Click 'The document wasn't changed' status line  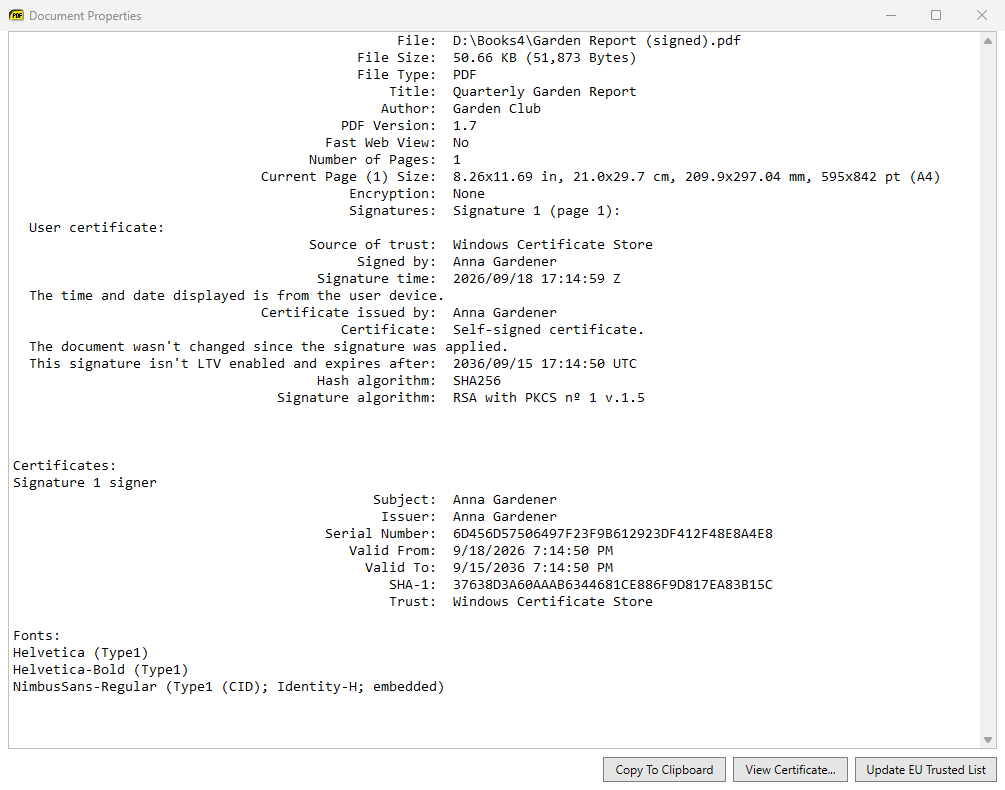coord(269,347)
